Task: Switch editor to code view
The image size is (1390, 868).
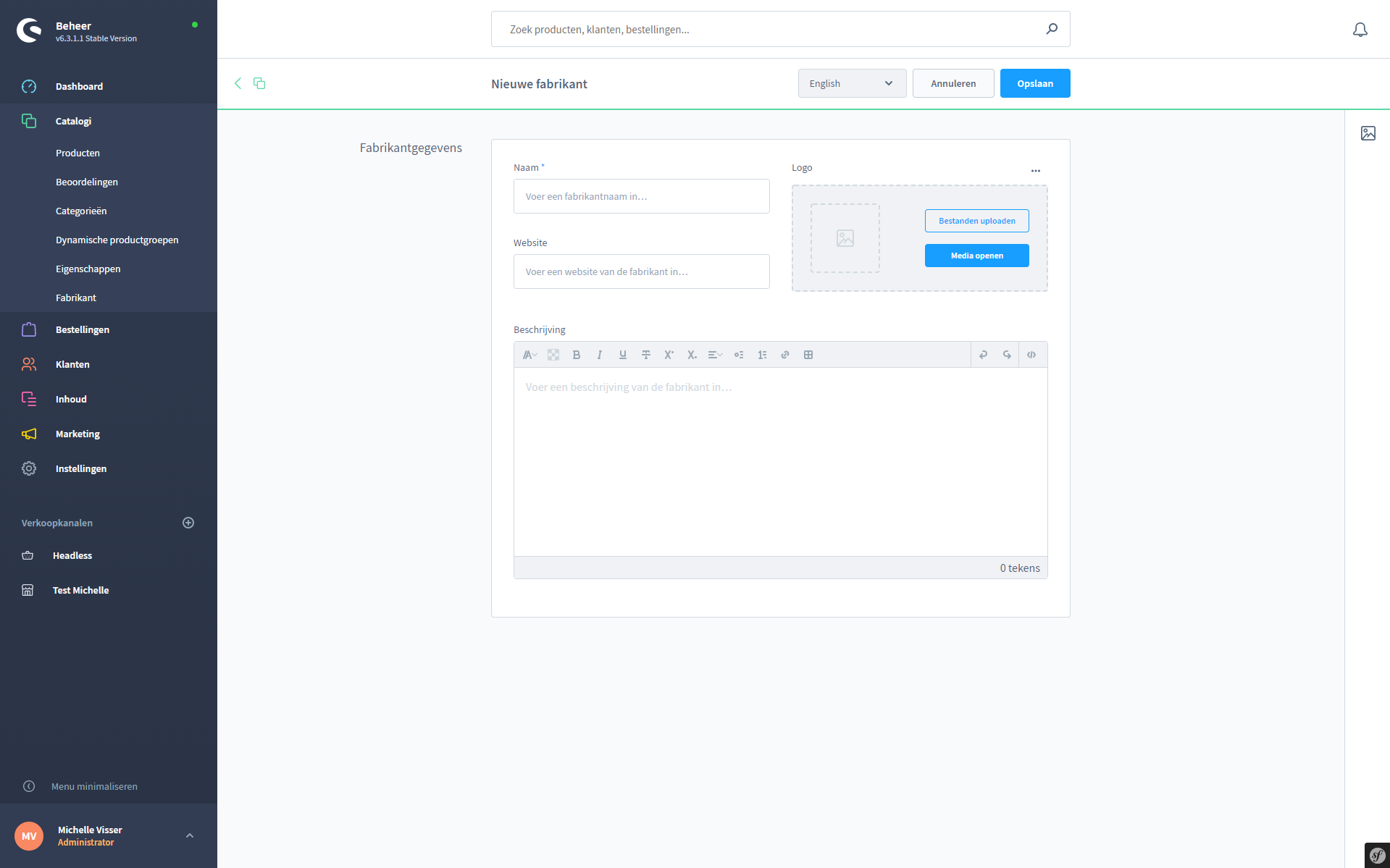Action: [1031, 355]
